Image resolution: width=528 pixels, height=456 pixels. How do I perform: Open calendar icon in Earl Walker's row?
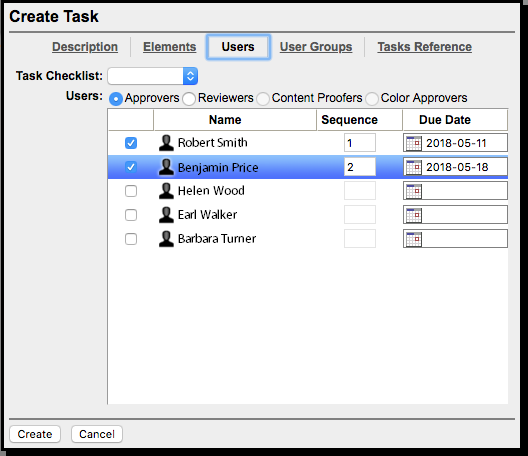pyautogui.click(x=414, y=215)
